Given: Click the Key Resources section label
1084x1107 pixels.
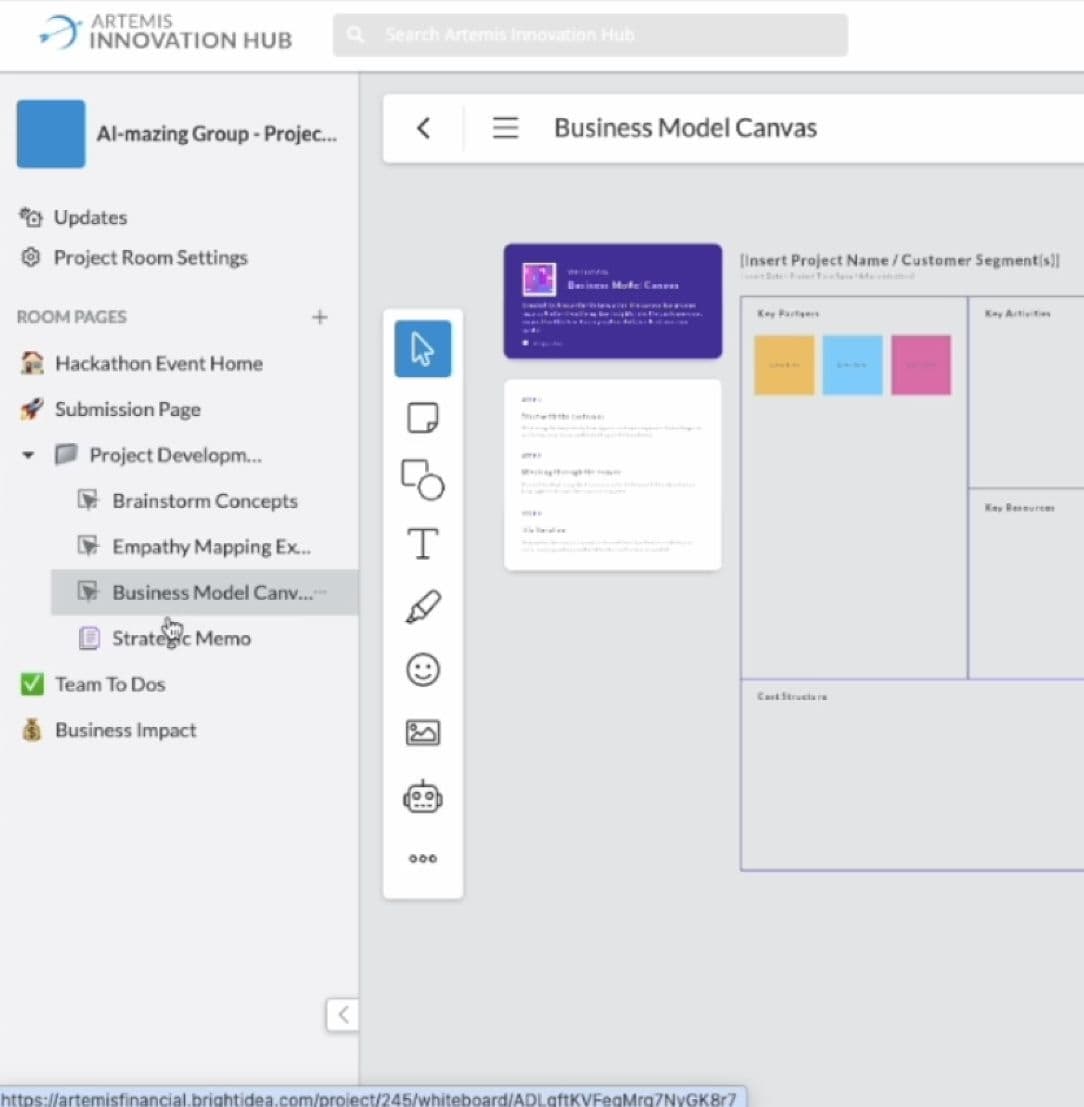Looking at the screenshot, I should (x=1019, y=507).
